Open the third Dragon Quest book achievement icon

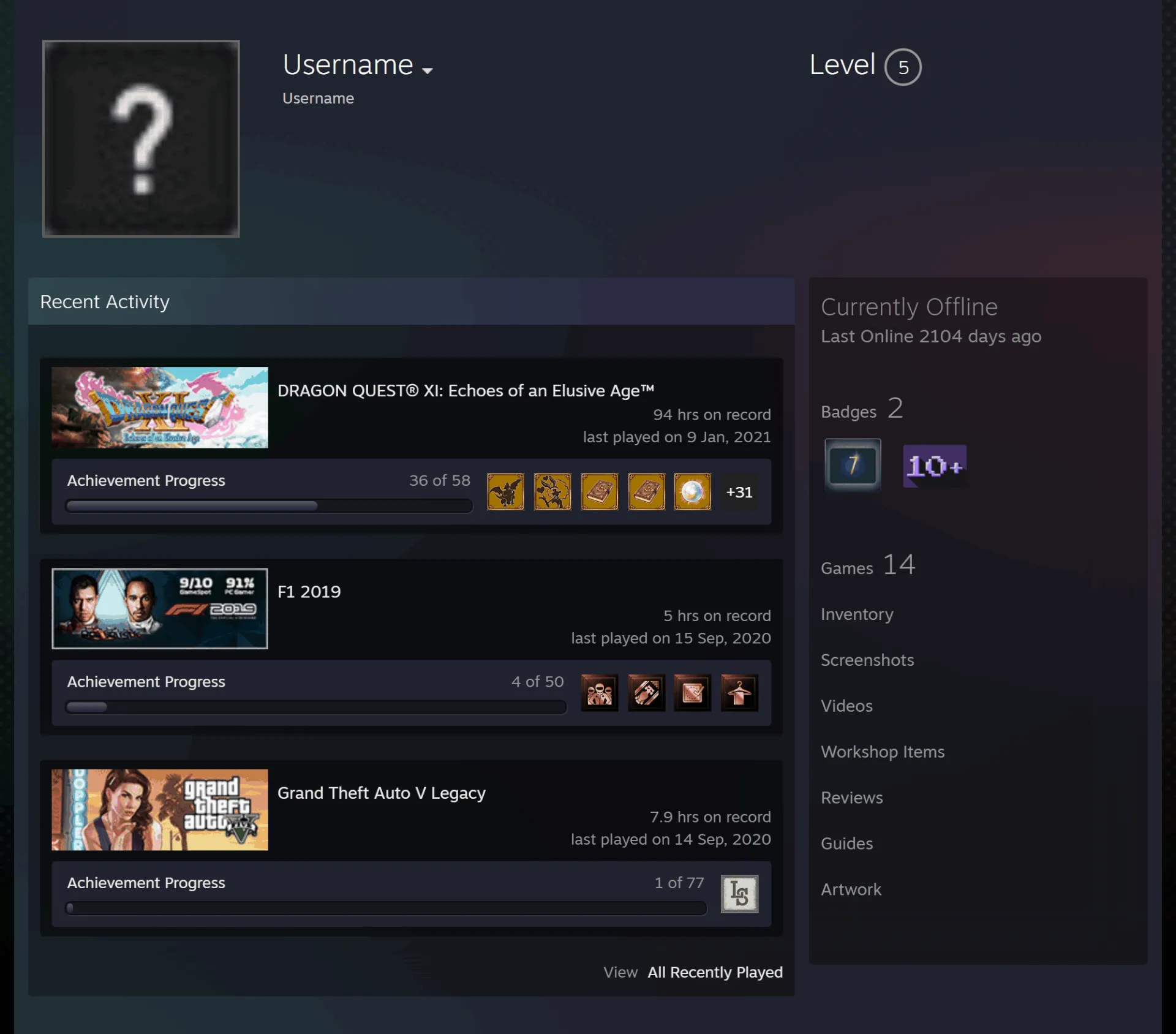(x=599, y=491)
